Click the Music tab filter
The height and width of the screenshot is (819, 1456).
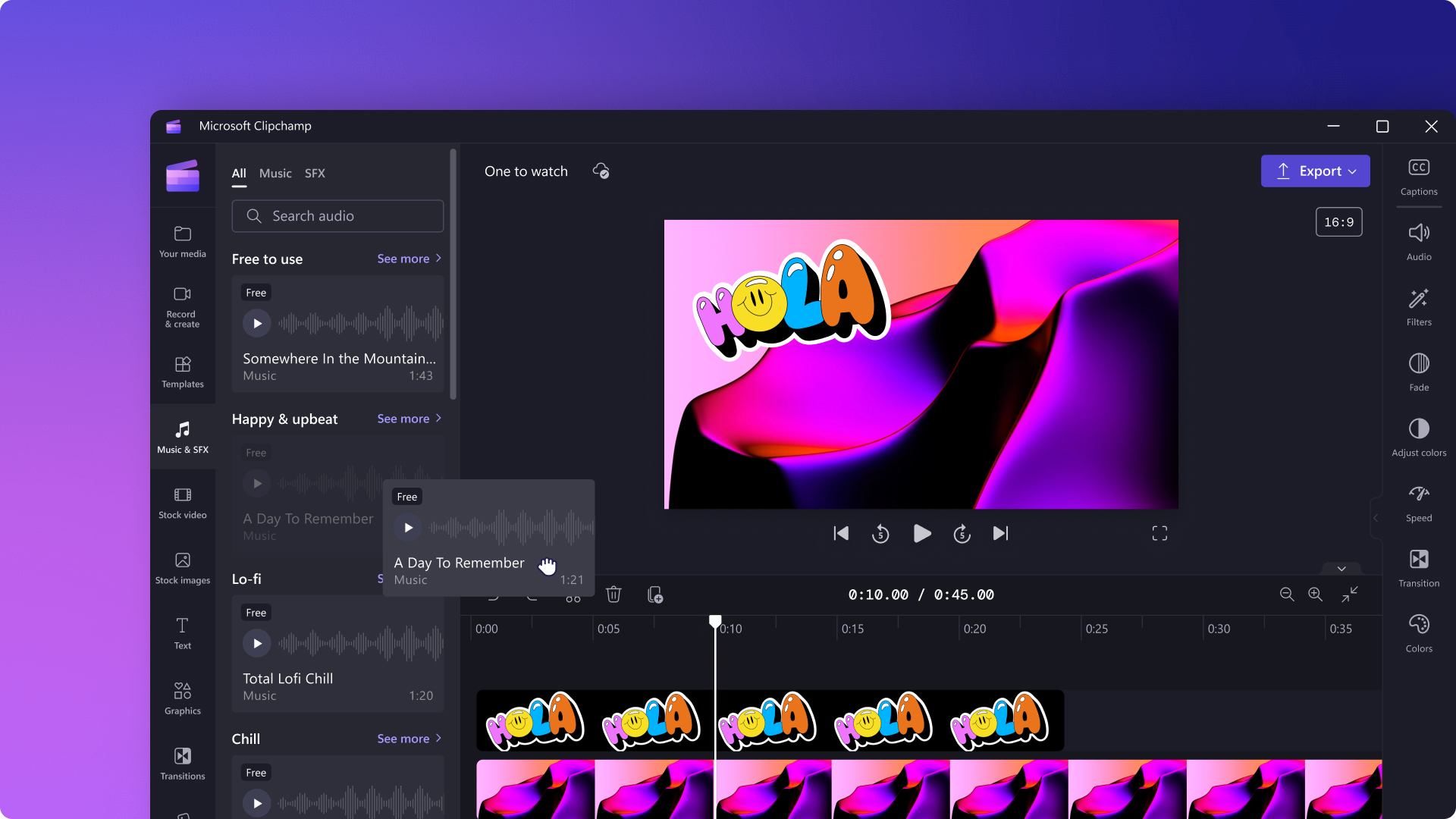click(275, 173)
